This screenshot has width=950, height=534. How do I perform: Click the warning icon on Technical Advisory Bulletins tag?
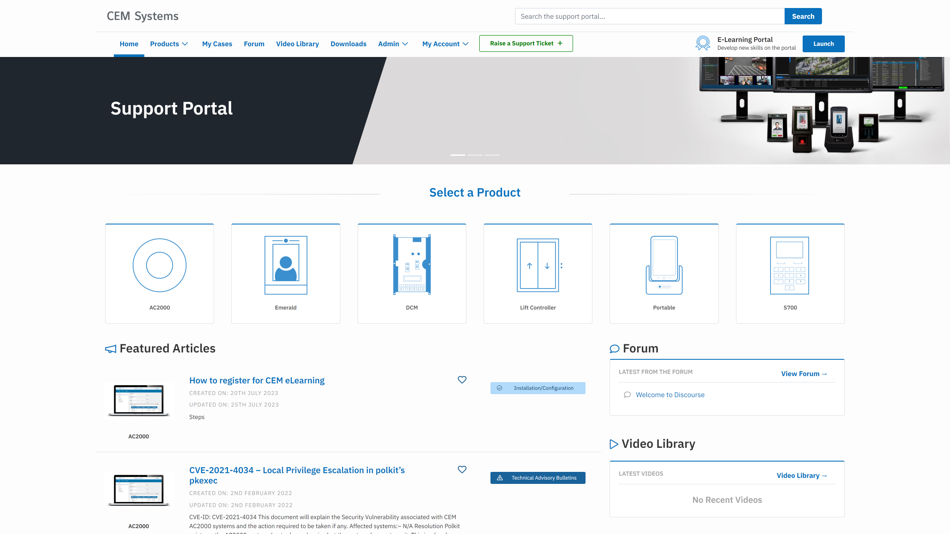pyautogui.click(x=500, y=478)
